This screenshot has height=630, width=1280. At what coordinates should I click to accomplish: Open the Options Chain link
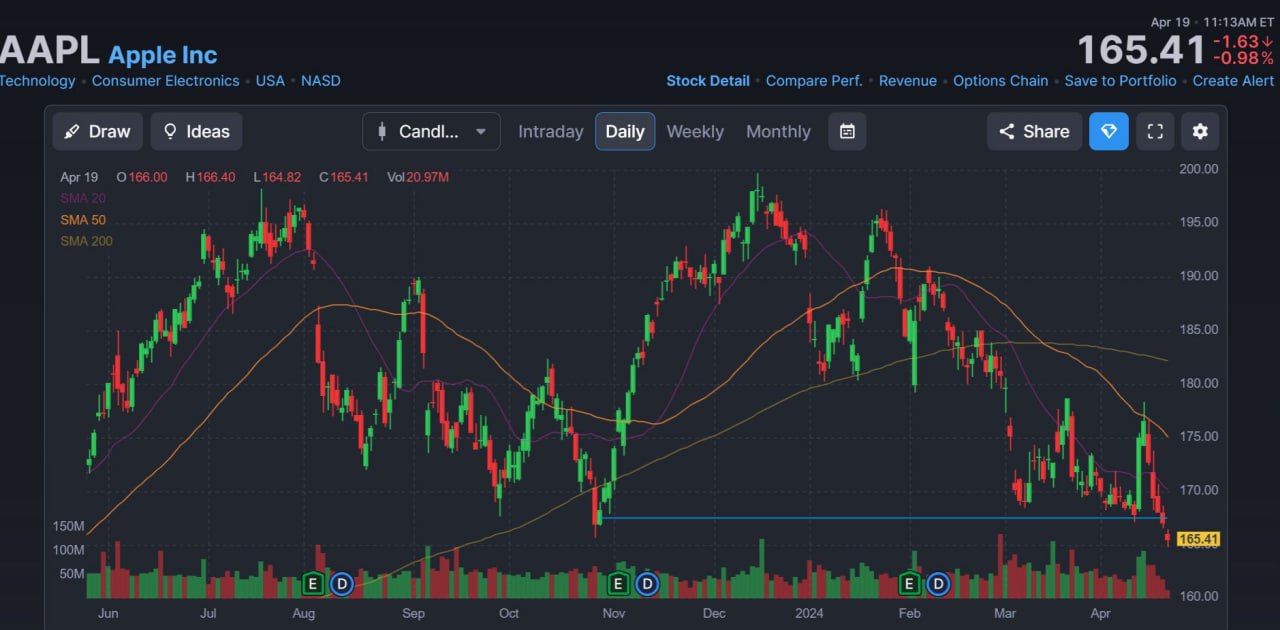pos(1001,81)
